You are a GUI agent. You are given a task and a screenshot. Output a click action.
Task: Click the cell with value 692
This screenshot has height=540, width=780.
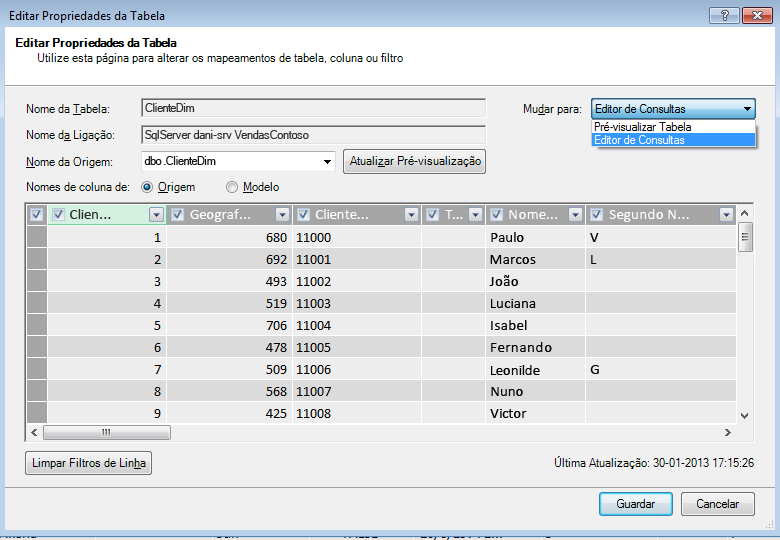[229, 259]
